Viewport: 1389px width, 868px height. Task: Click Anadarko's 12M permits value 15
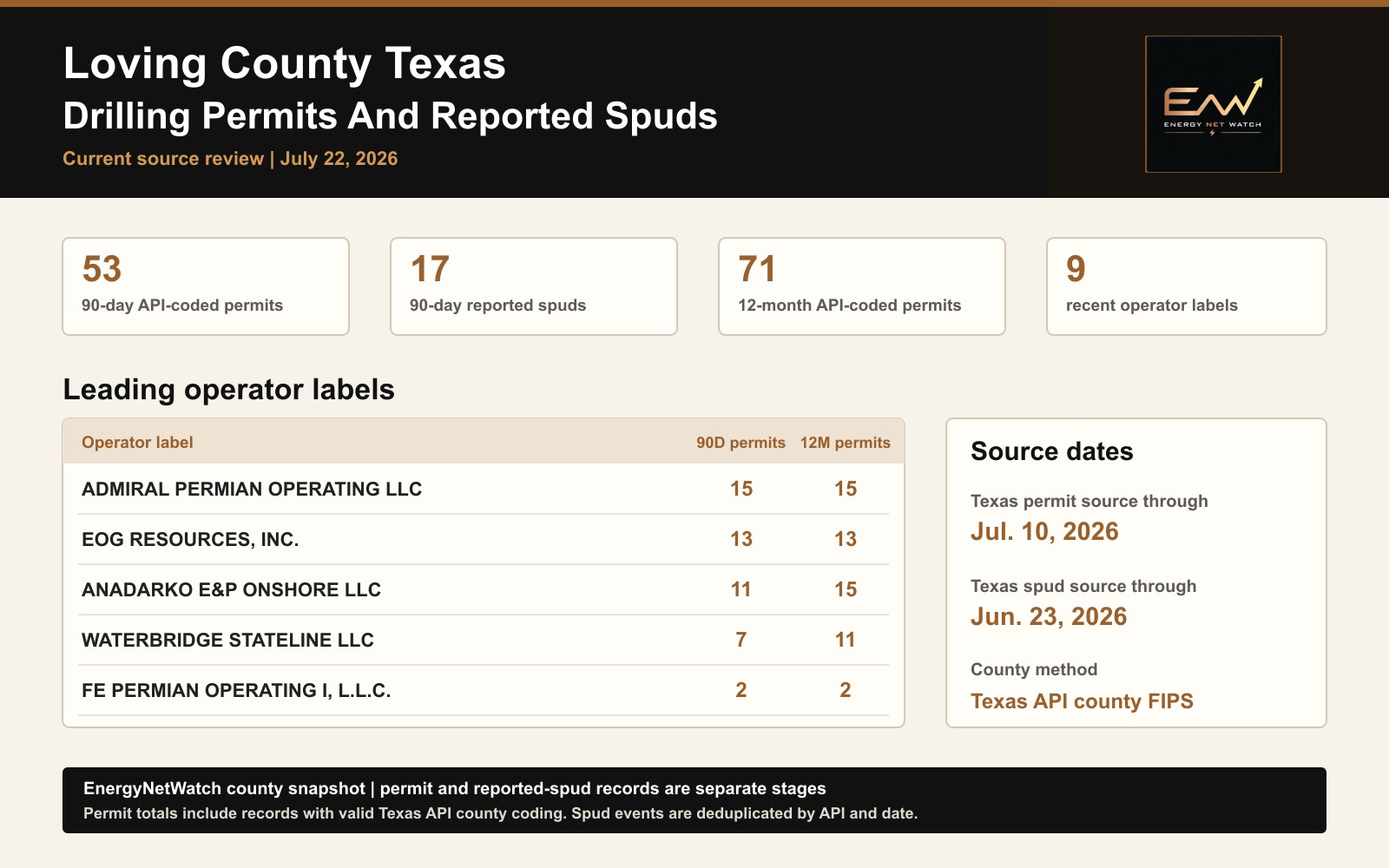(x=846, y=589)
